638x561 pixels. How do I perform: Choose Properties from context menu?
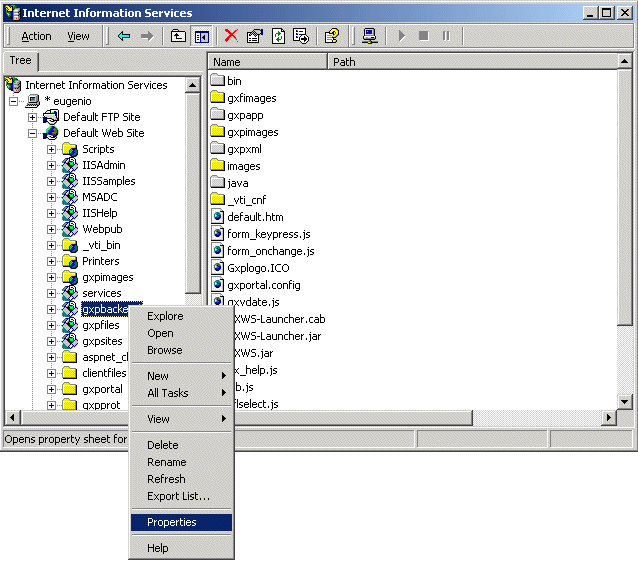point(181,522)
